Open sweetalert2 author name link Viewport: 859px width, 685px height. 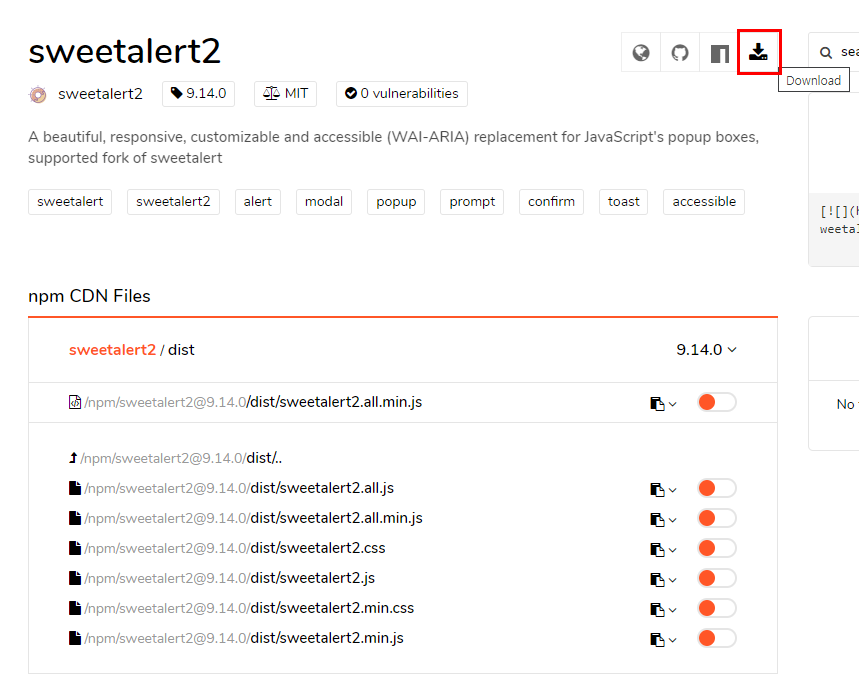coord(100,94)
